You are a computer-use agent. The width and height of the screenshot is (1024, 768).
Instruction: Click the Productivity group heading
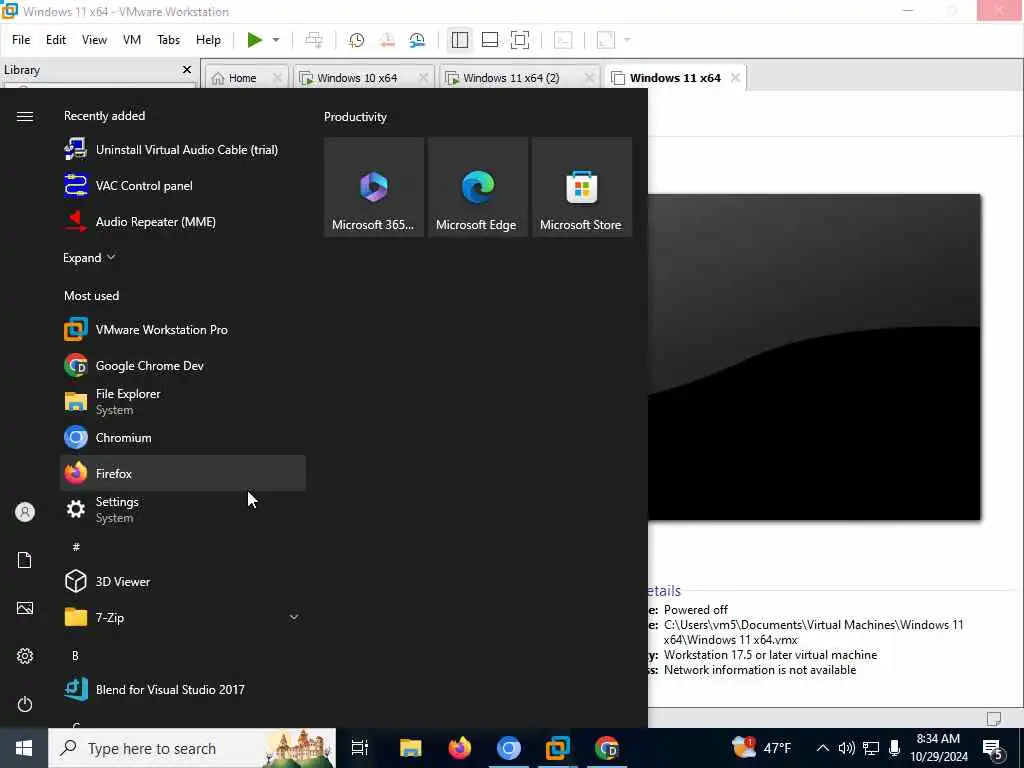355,117
